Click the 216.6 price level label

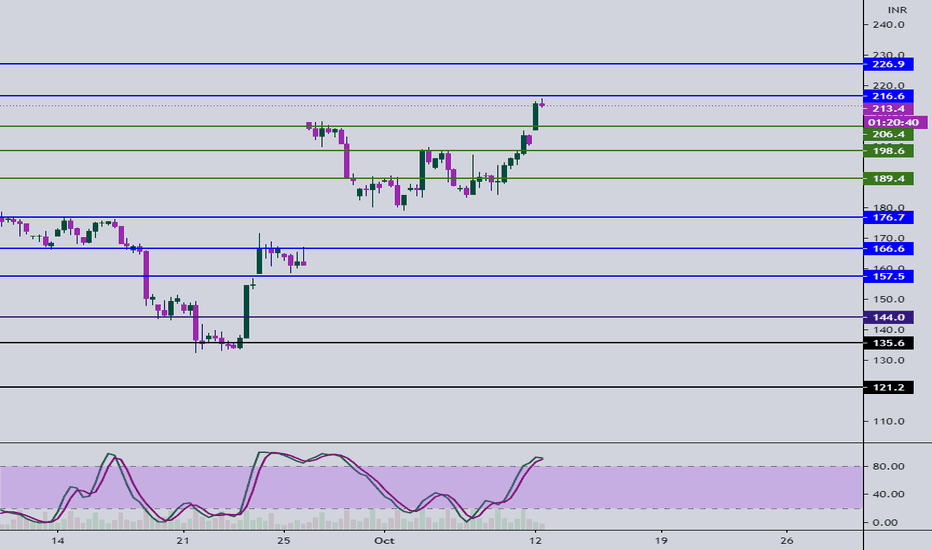click(x=888, y=96)
